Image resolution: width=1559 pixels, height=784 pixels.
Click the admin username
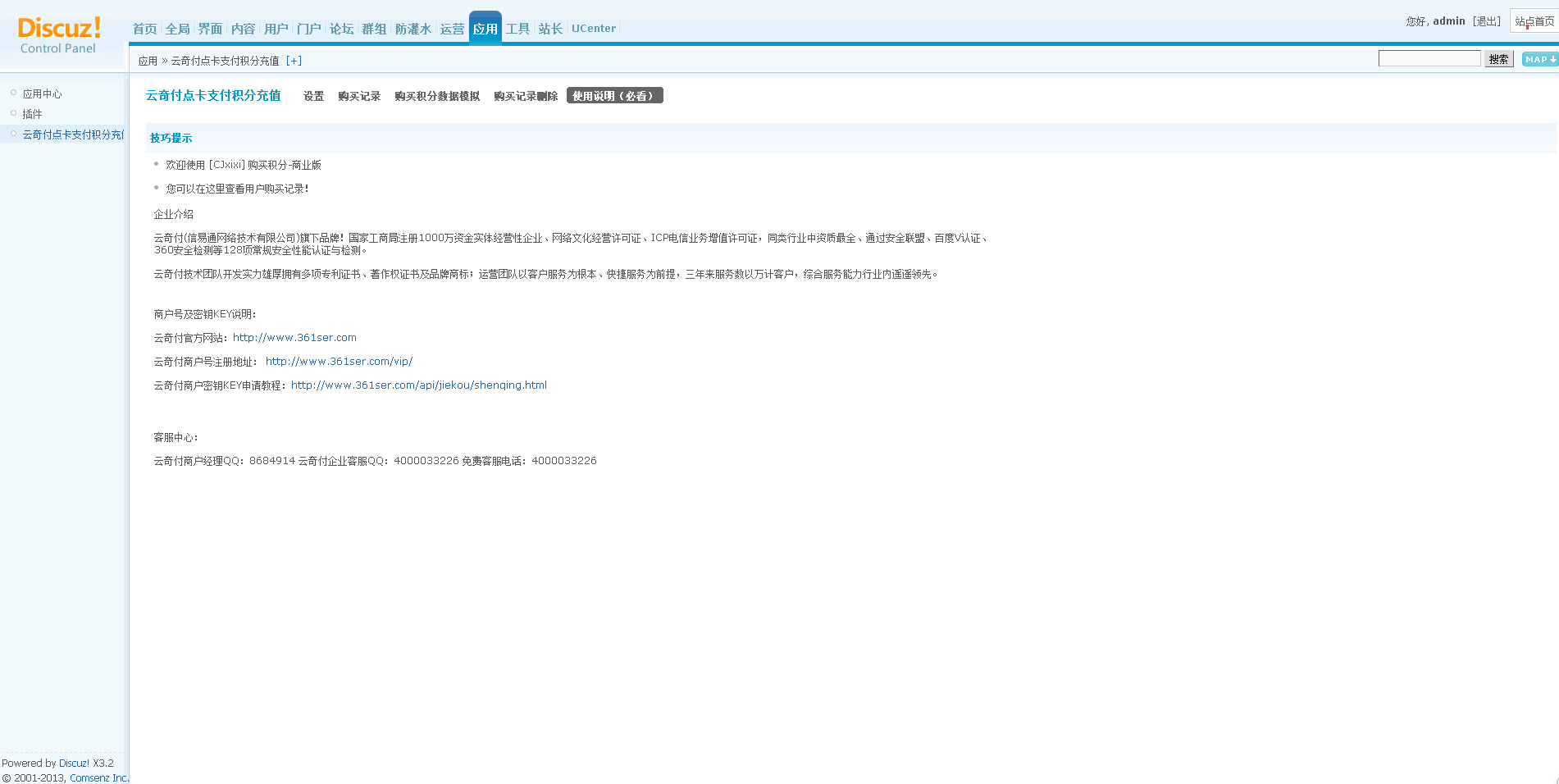tap(1449, 21)
